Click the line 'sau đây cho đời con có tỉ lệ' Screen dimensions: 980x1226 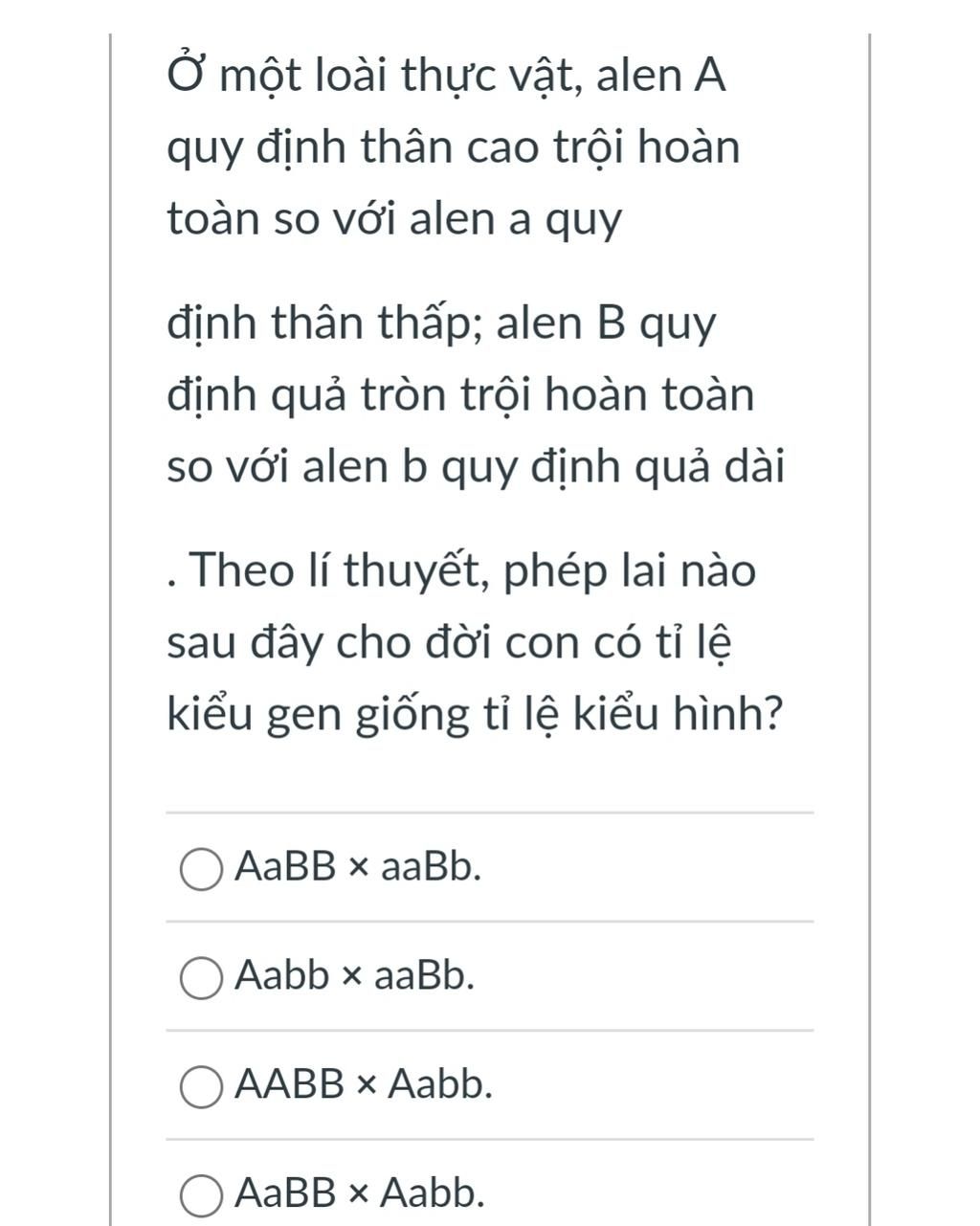[x=450, y=643]
